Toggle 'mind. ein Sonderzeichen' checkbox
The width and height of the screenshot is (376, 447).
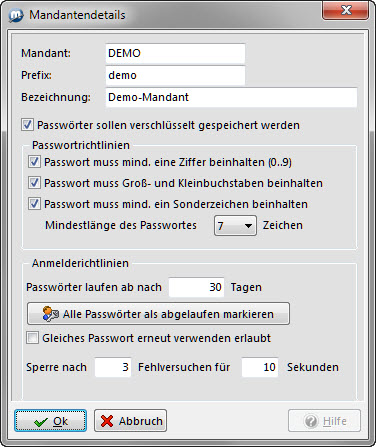pos(34,204)
